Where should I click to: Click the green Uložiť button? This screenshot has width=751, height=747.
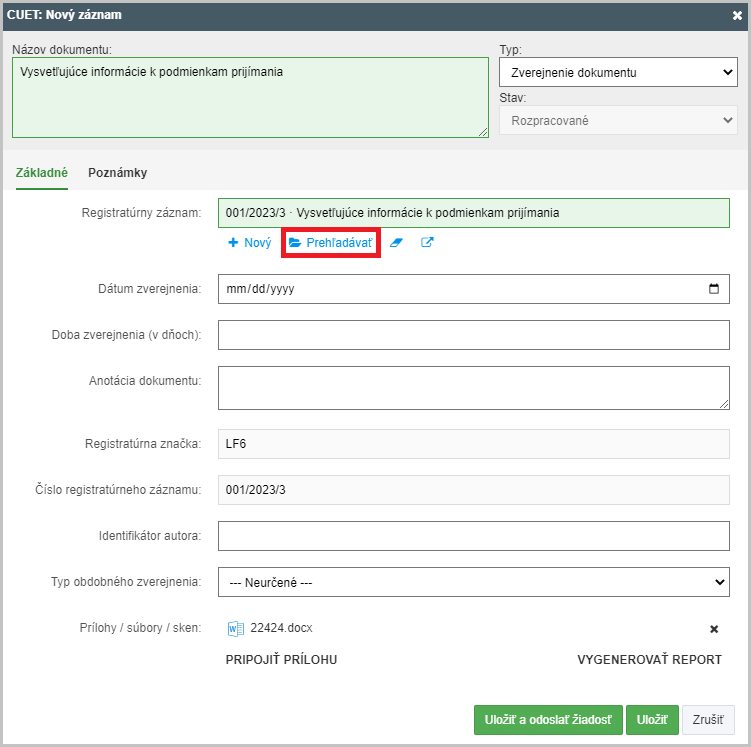(652, 720)
